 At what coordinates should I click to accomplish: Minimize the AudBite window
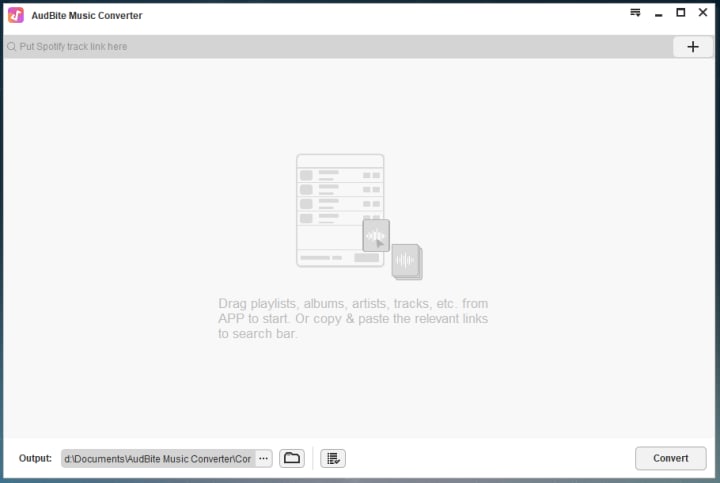click(x=658, y=14)
